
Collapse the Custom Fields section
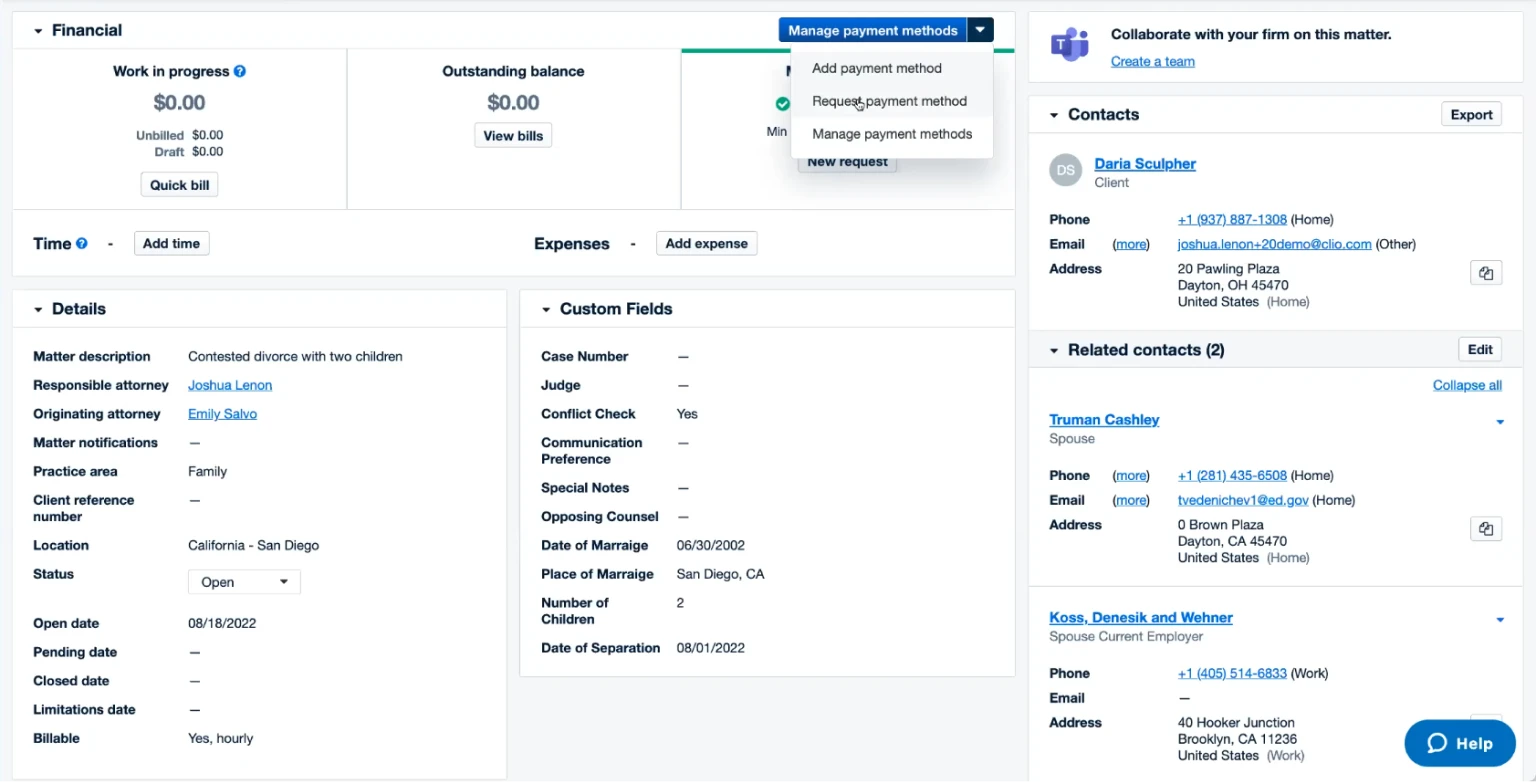(546, 309)
